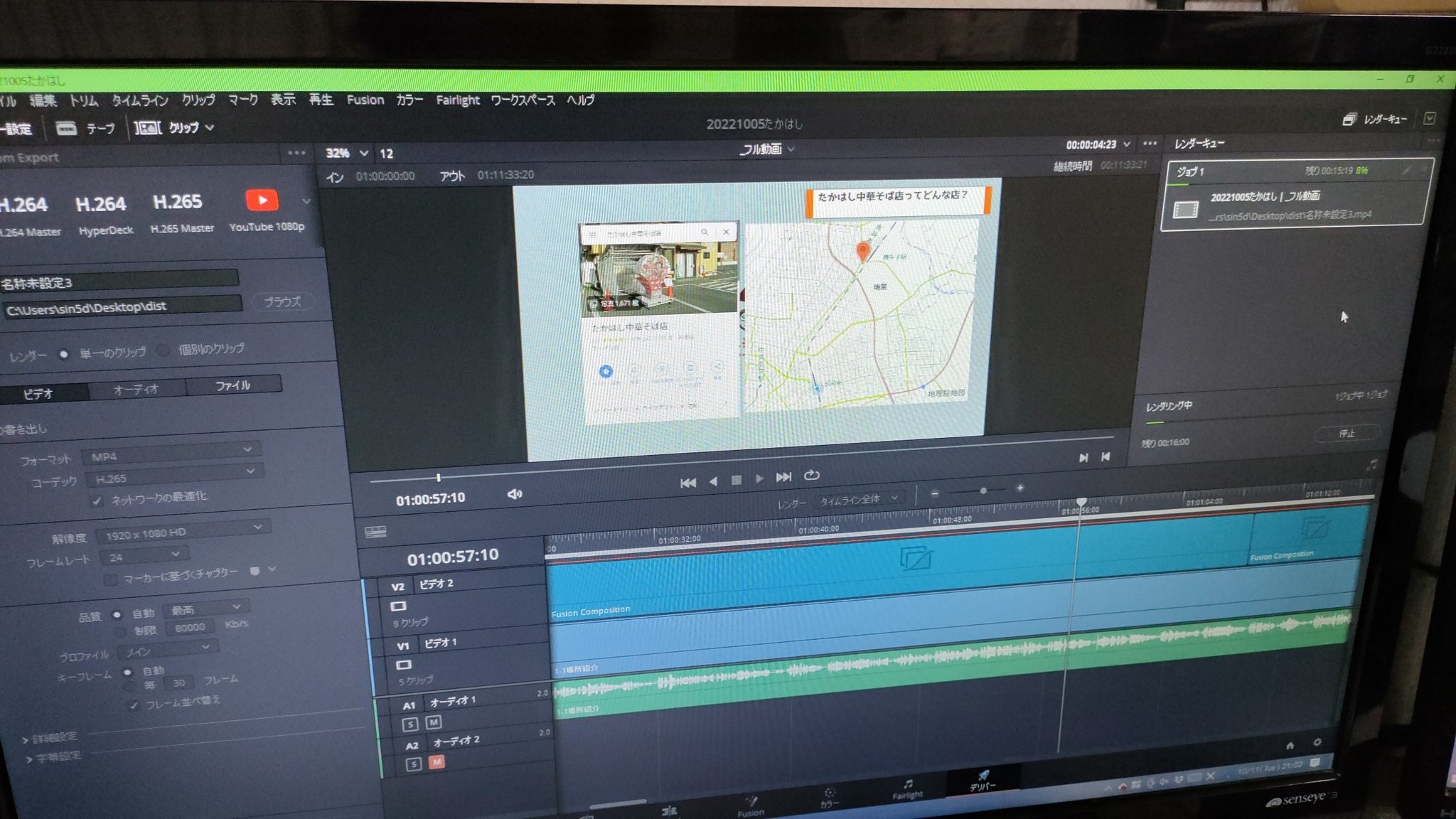Click the tape mode icon in toolbar
Viewport: 1456px width, 819px height.
pyautogui.click(x=66, y=128)
